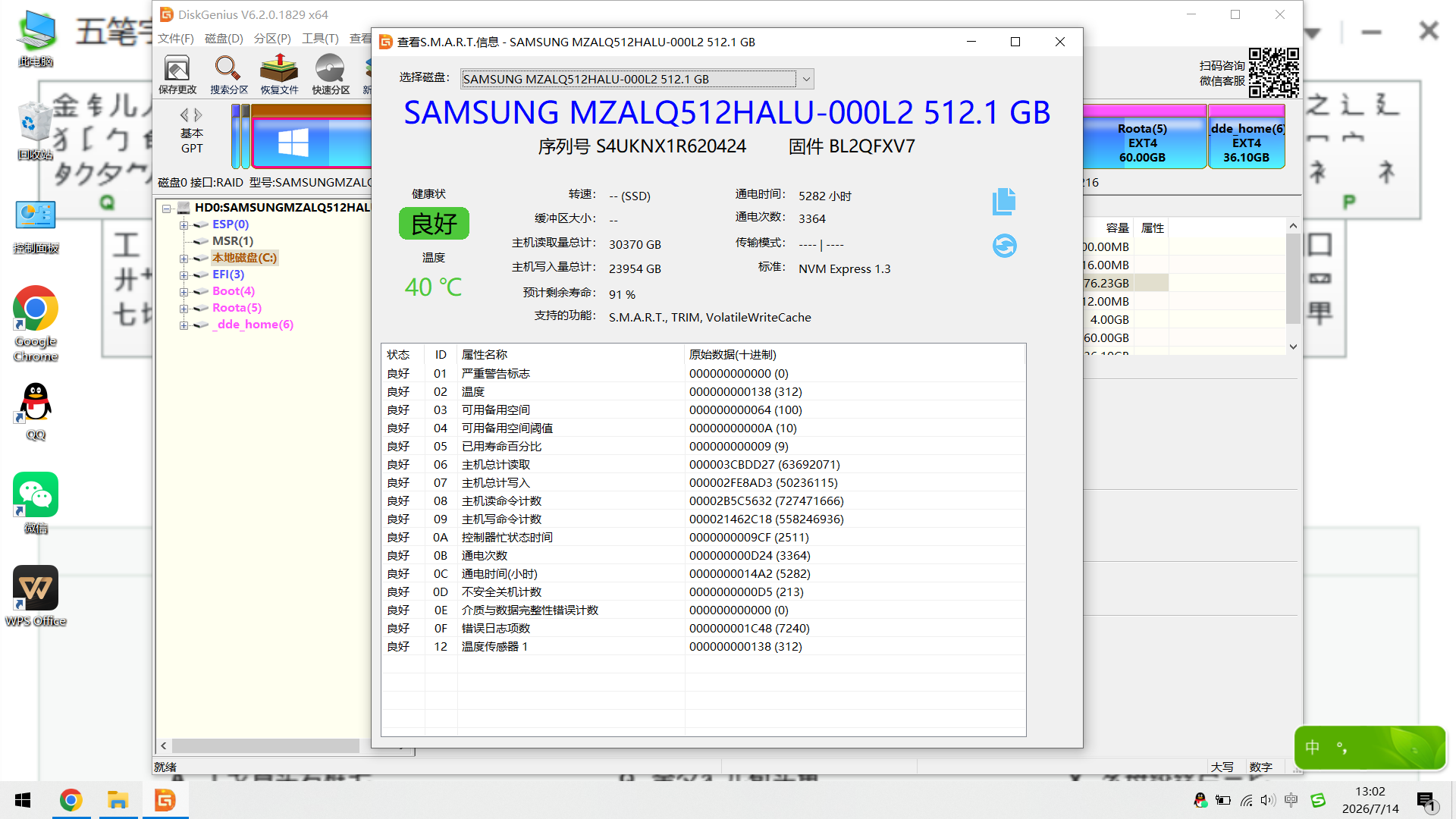Click the Windows Start button
Viewport: 1456px width, 819px height.
tap(23, 800)
